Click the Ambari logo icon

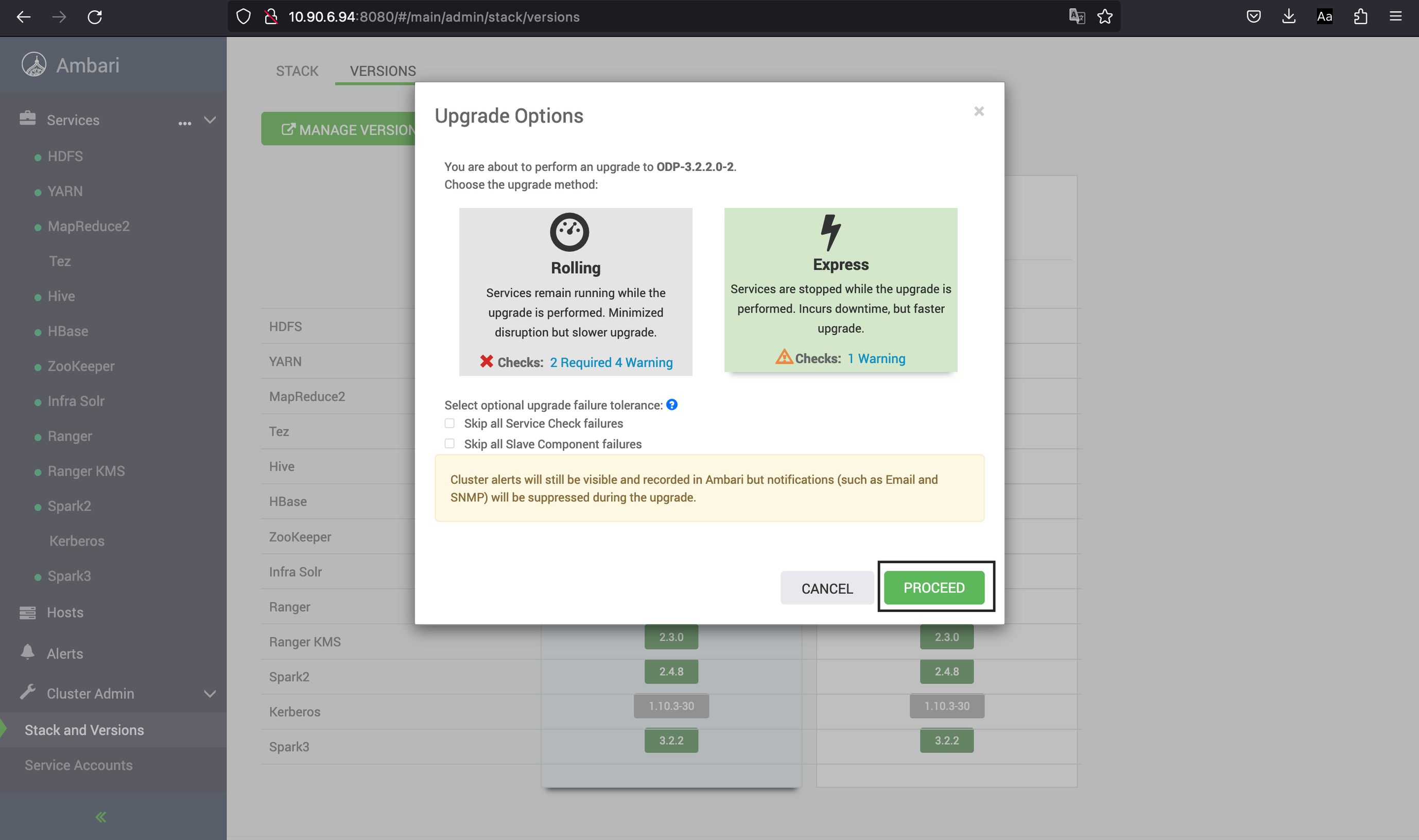click(x=34, y=64)
